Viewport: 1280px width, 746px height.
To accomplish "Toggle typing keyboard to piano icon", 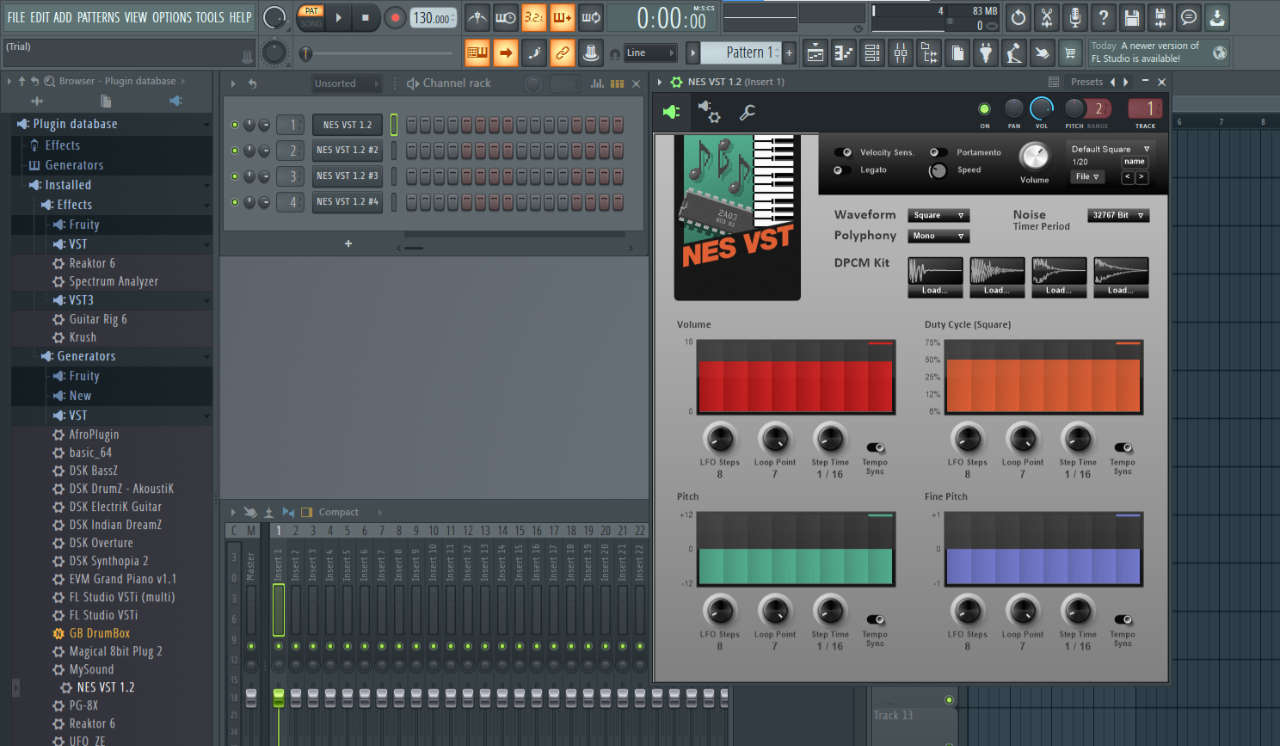I will [x=477, y=53].
